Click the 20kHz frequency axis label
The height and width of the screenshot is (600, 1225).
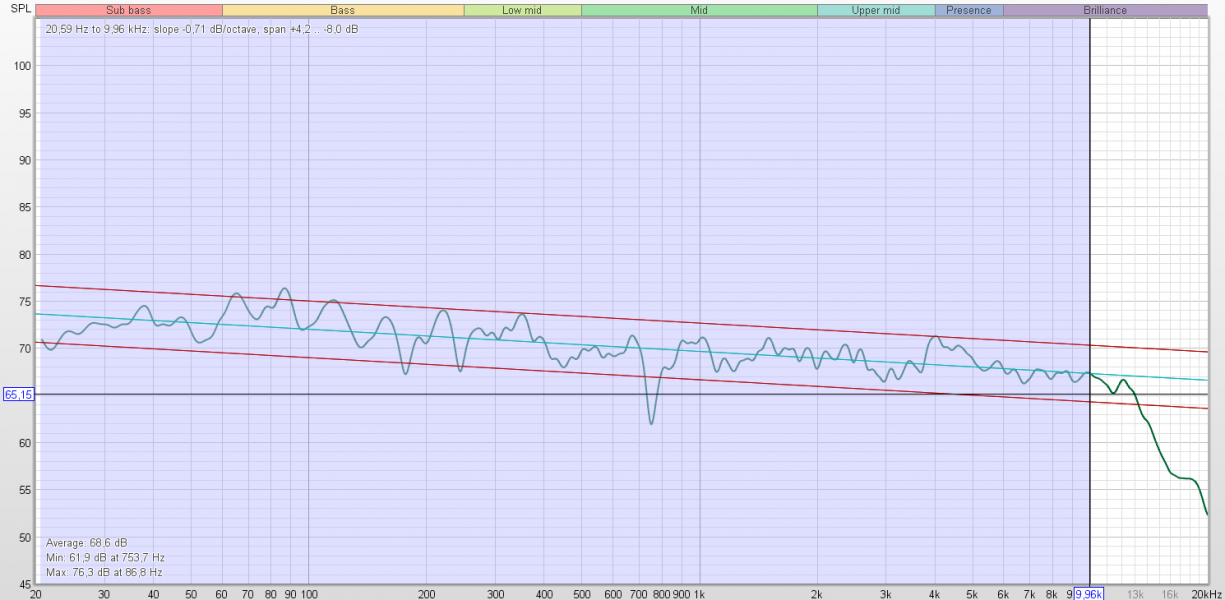click(x=1207, y=593)
